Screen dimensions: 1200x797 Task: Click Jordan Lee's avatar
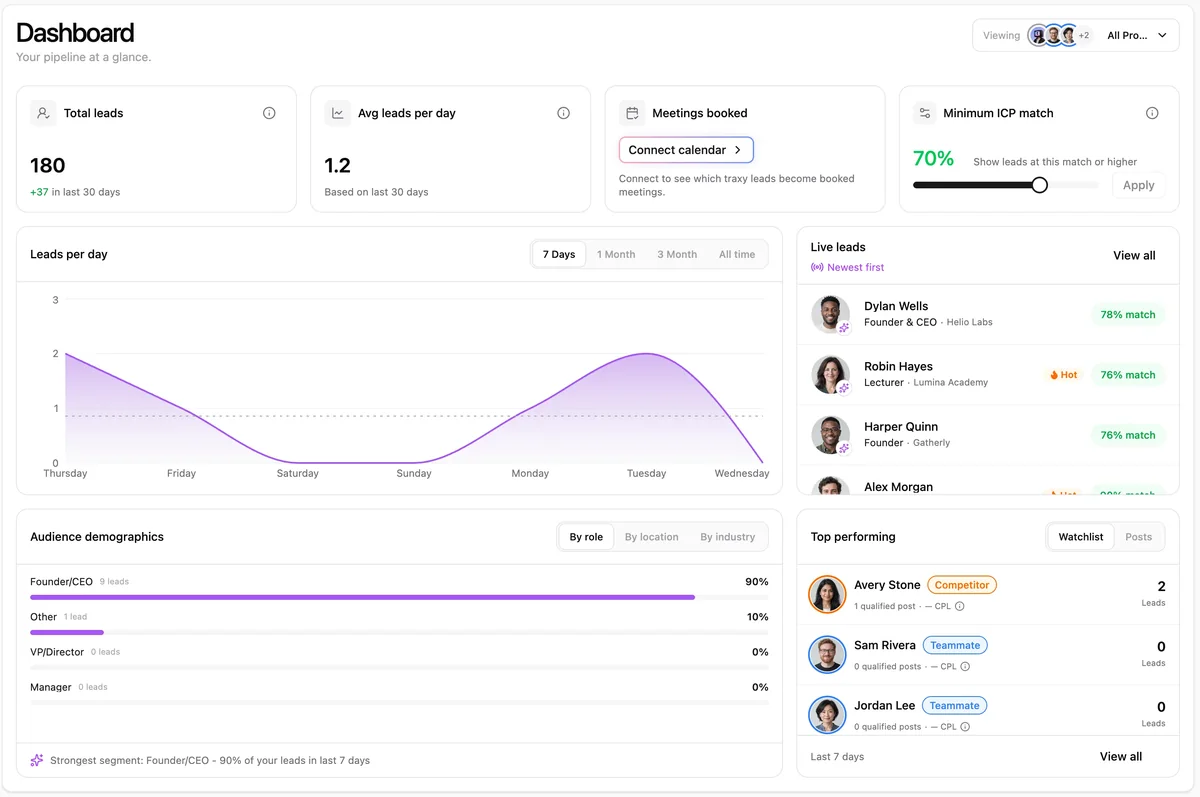827,715
